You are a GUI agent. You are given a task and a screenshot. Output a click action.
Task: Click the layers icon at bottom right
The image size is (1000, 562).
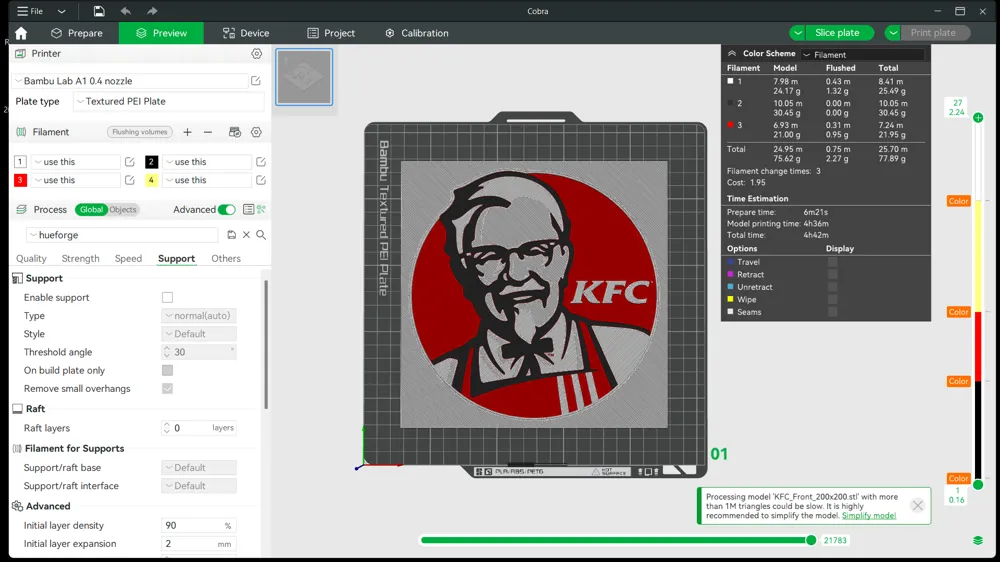(978, 540)
